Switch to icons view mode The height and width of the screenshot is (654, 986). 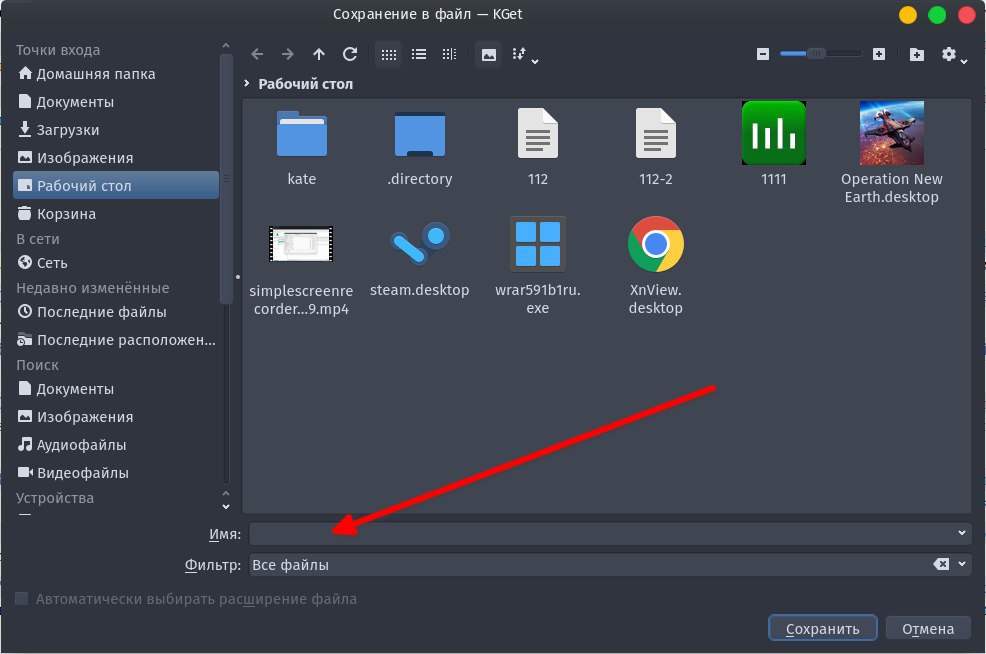tap(389, 55)
